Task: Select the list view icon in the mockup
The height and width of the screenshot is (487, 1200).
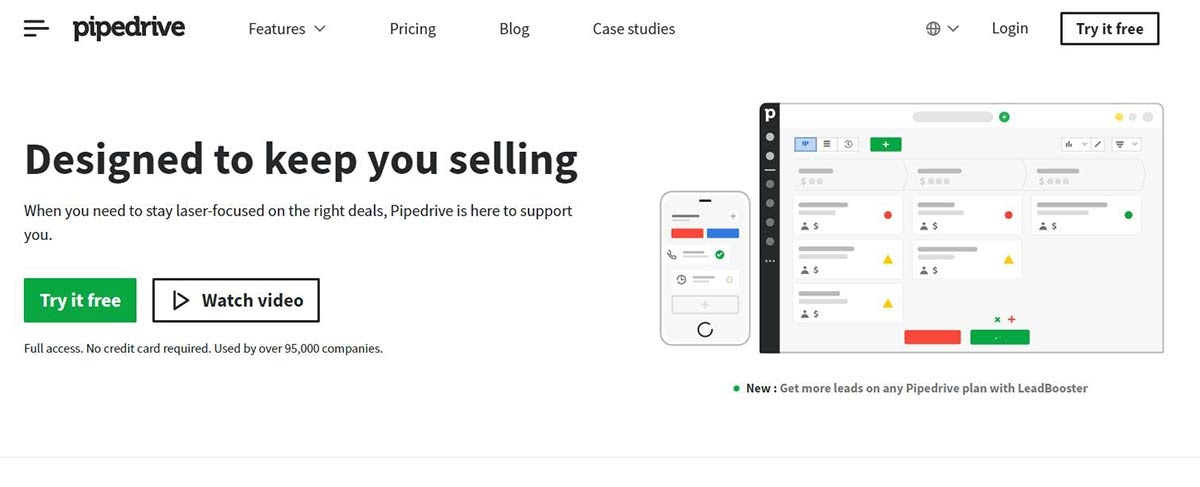Action: (827, 144)
